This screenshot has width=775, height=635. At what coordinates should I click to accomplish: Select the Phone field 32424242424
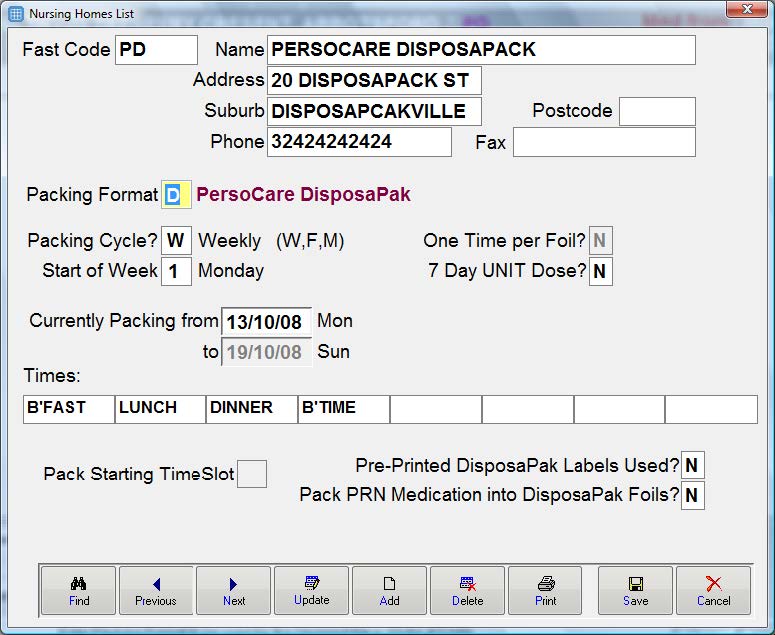pos(359,142)
